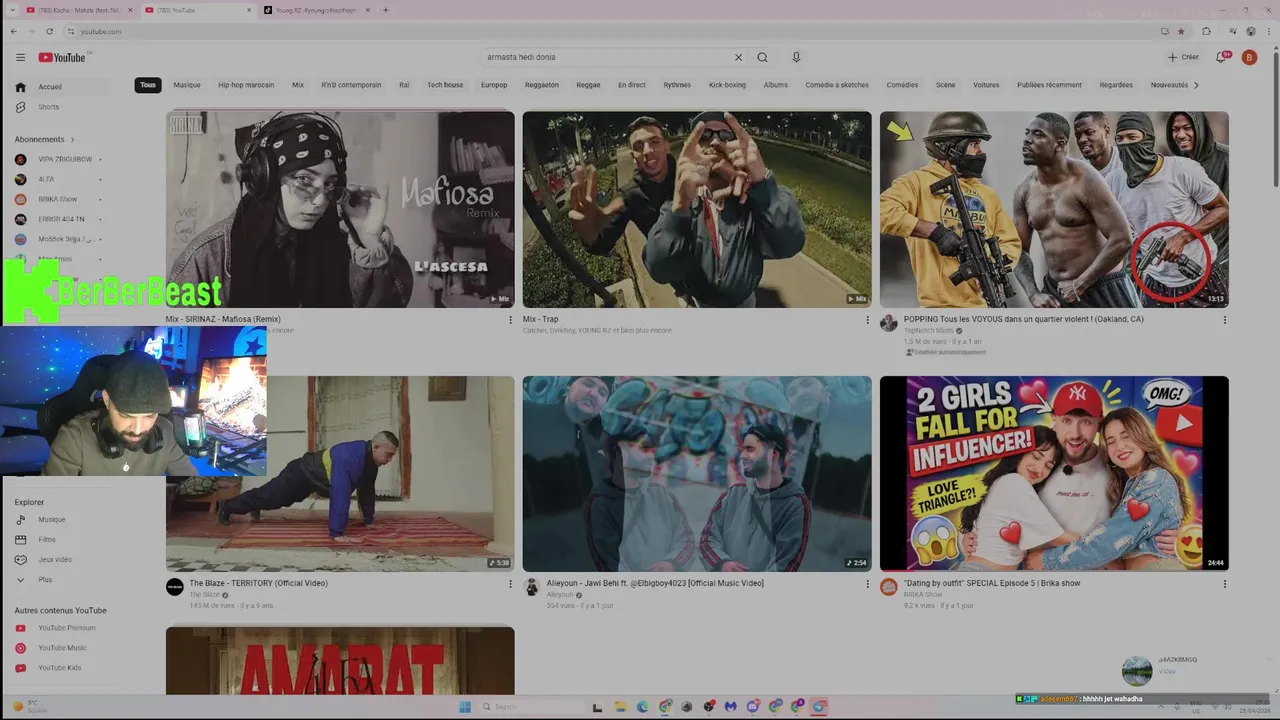This screenshot has height=720, width=1280.
Task: Open options for Alieyoun Jawi Behi video
Action: pyautogui.click(x=867, y=584)
